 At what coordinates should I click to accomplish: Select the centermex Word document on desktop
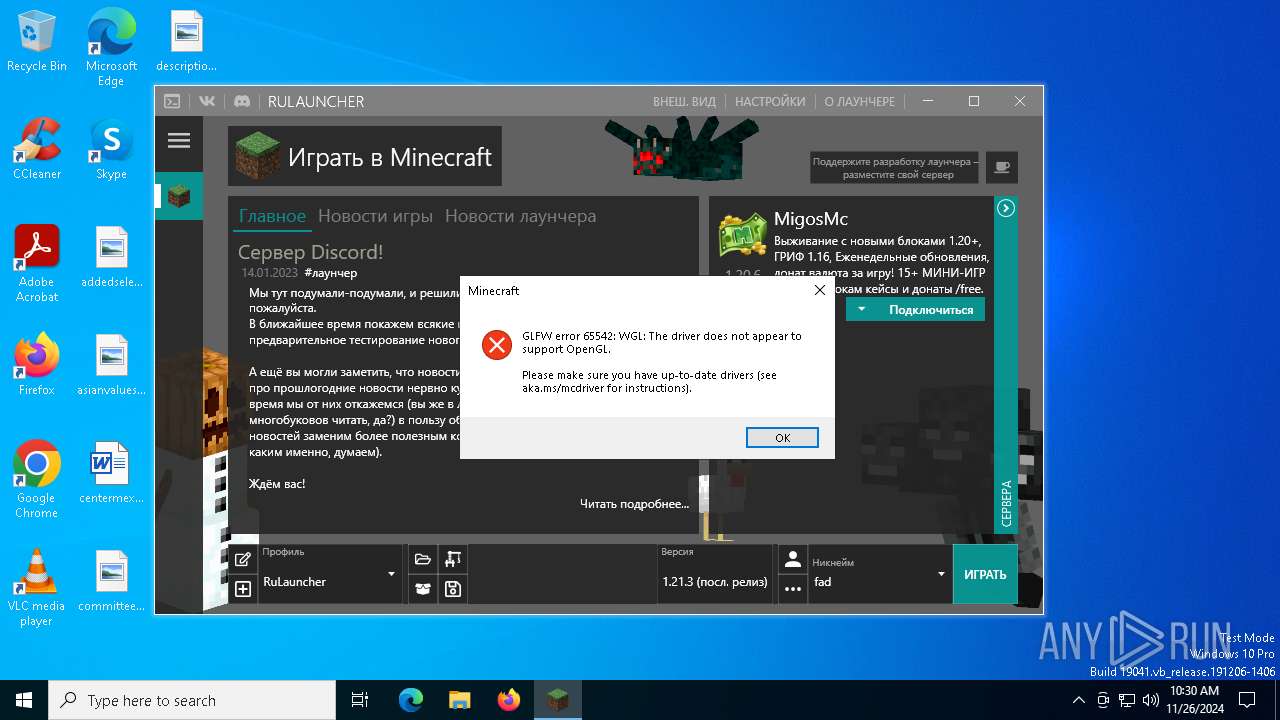coord(111,473)
